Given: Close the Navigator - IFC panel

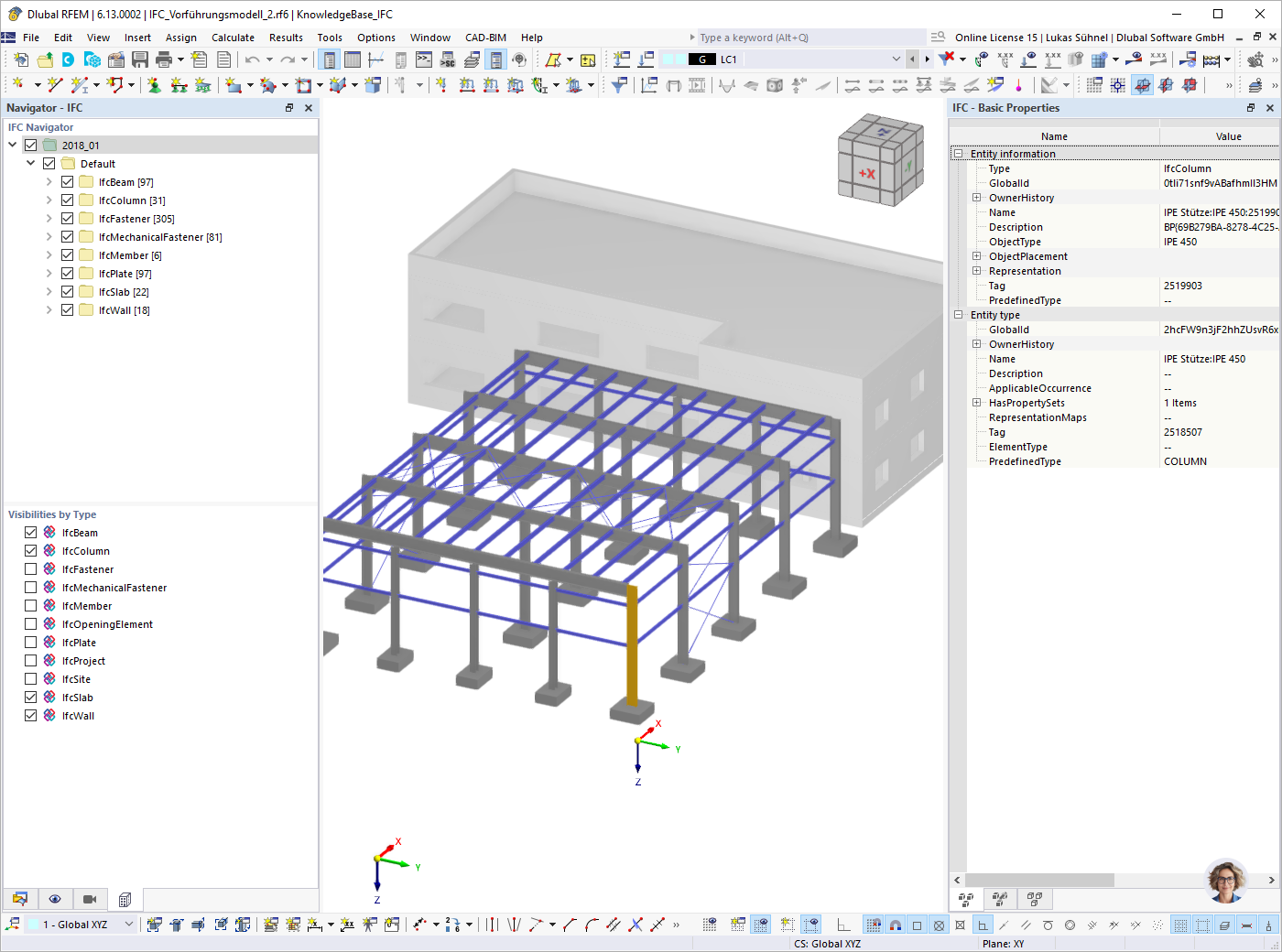Looking at the screenshot, I should point(309,108).
